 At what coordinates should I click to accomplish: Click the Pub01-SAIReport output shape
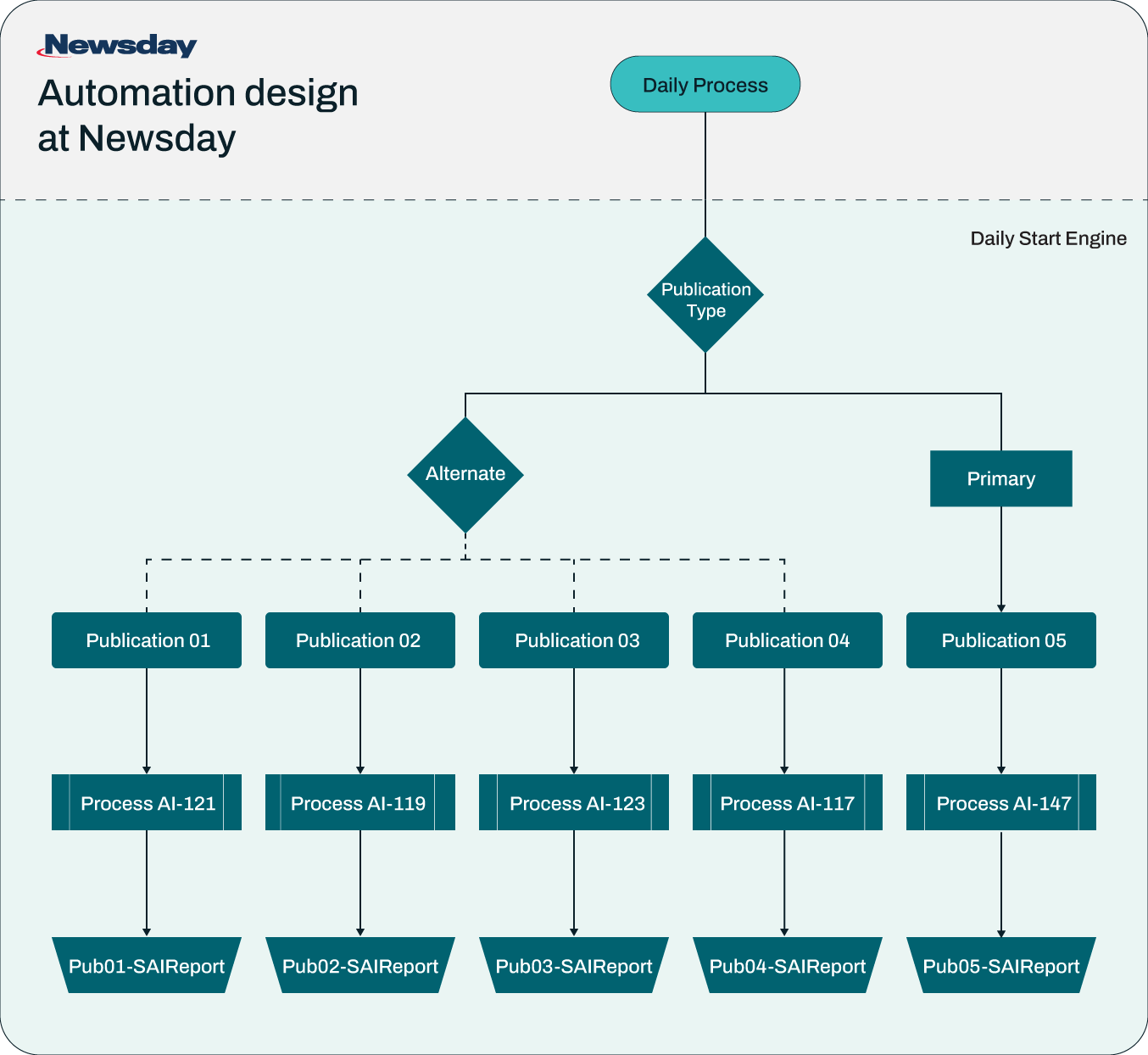click(147, 965)
